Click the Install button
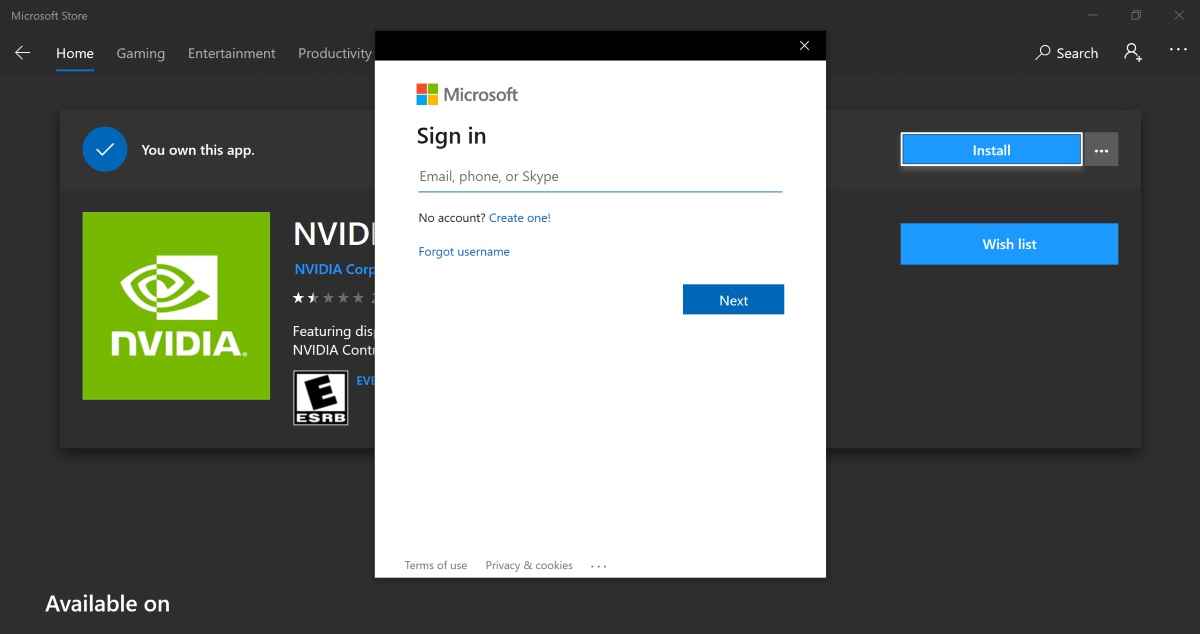1200x634 pixels. tap(991, 150)
